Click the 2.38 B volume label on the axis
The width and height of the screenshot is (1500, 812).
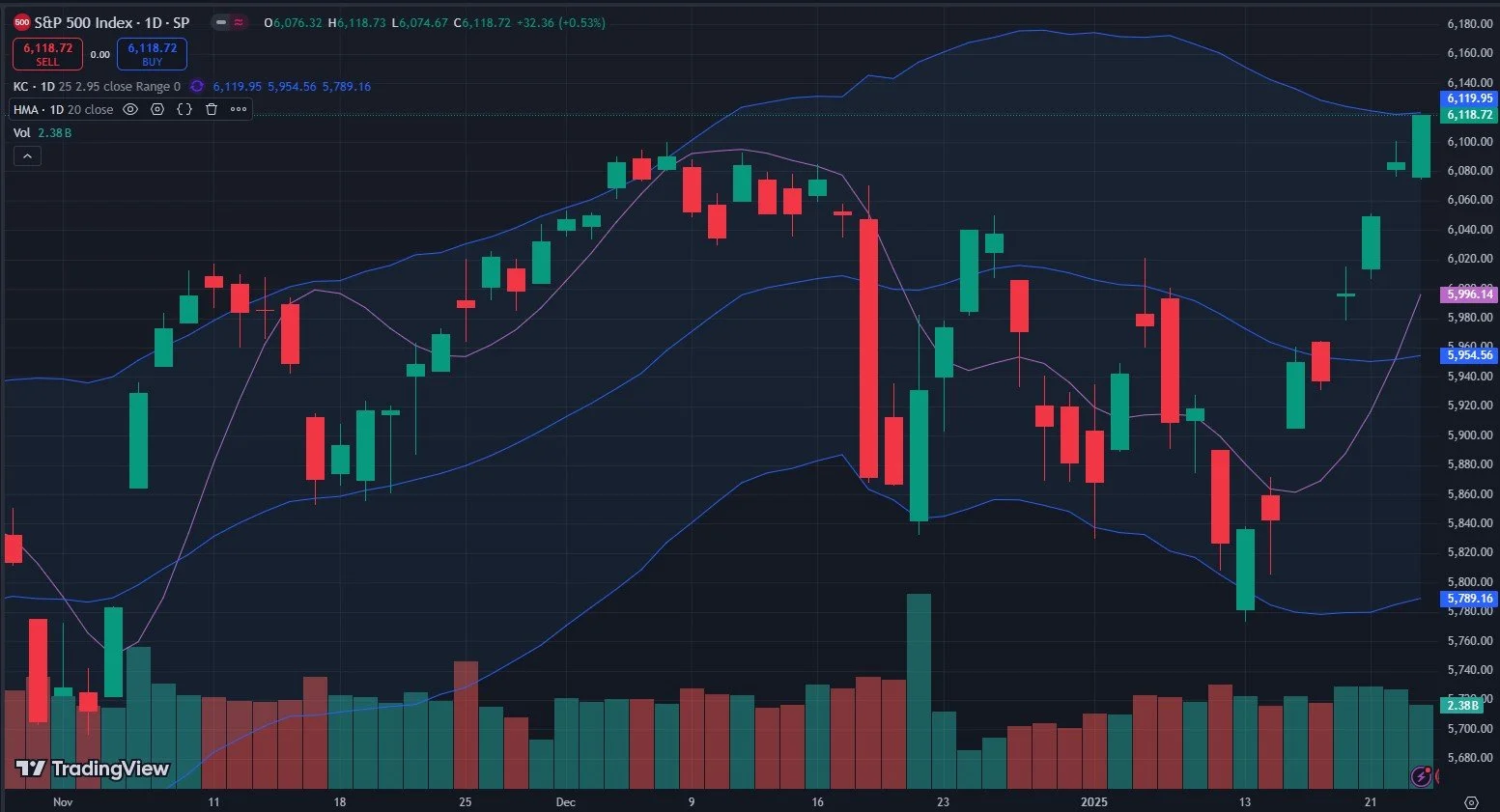pyautogui.click(x=1462, y=706)
